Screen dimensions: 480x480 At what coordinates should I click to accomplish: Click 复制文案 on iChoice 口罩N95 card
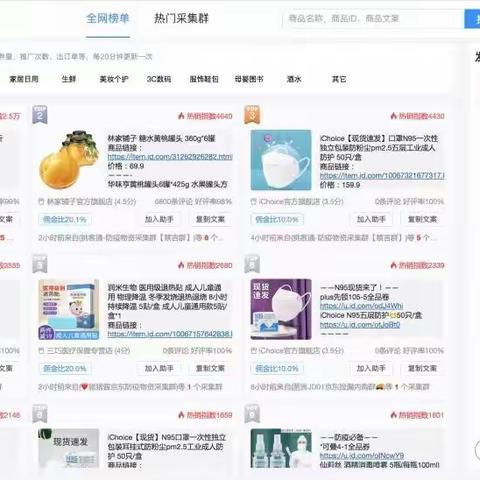[x=422, y=219]
